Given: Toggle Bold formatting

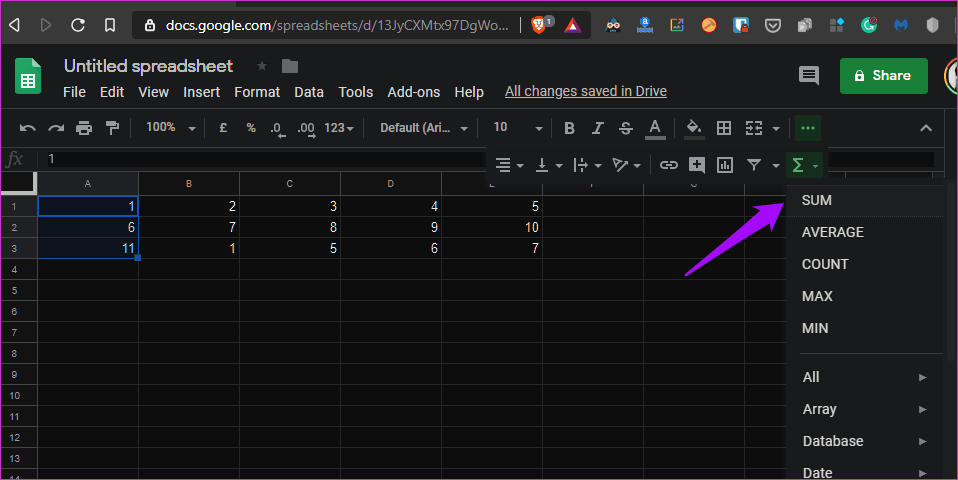Looking at the screenshot, I should tap(569, 128).
